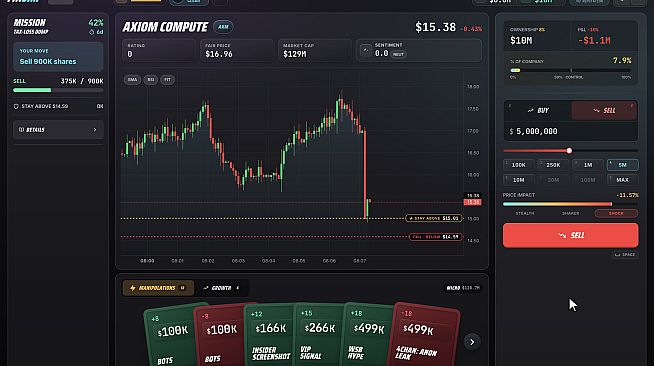Select the SHAKER price impact mode
This screenshot has height=366, width=654.
click(570, 213)
